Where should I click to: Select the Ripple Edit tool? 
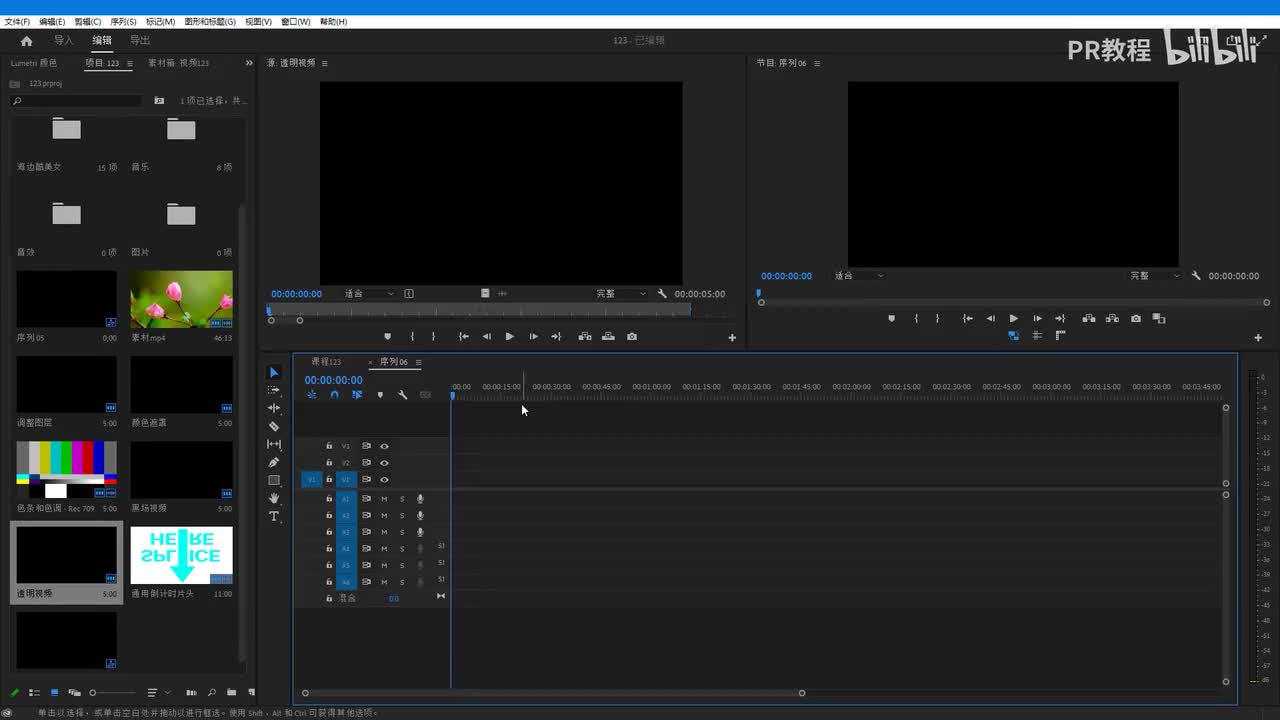click(x=274, y=408)
